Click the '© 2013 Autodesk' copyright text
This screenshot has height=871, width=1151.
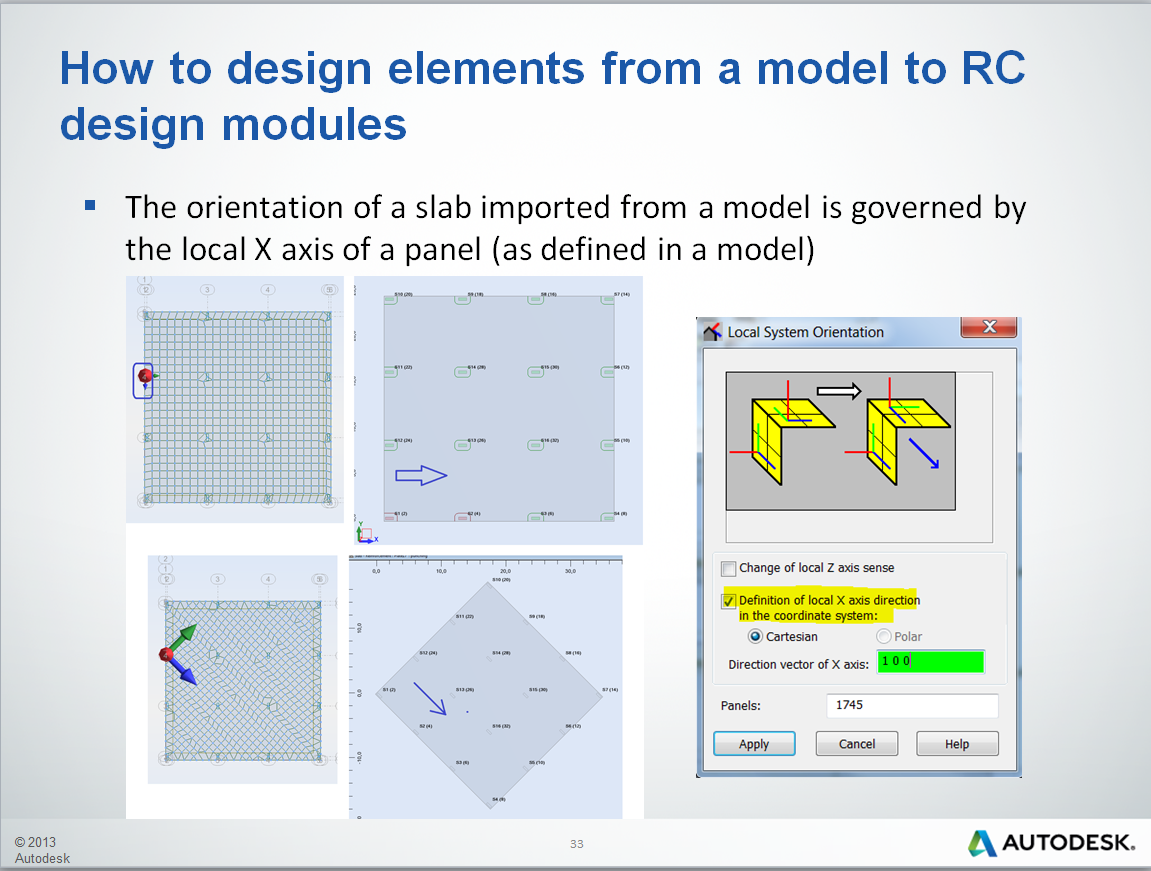(42, 850)
